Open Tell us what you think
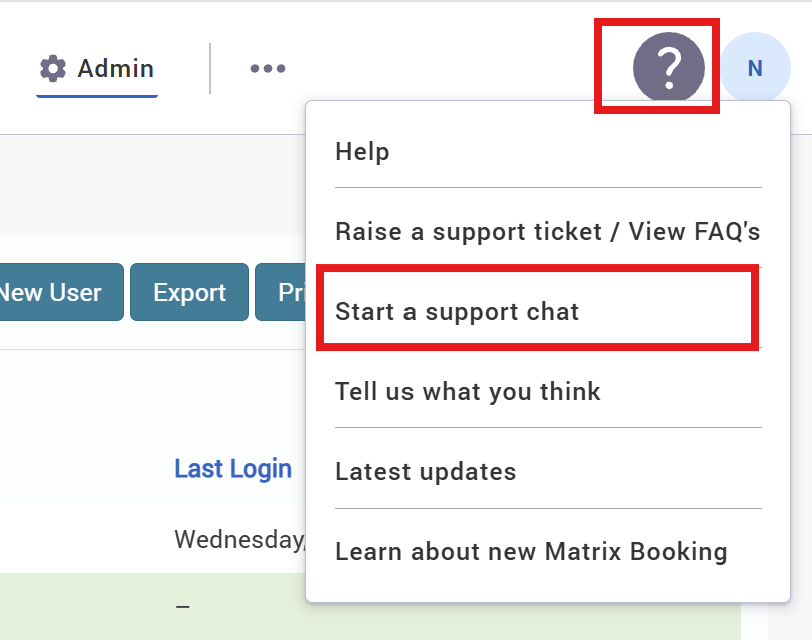The height and width of the screenshot is (640, 812). tap(467, 391)
